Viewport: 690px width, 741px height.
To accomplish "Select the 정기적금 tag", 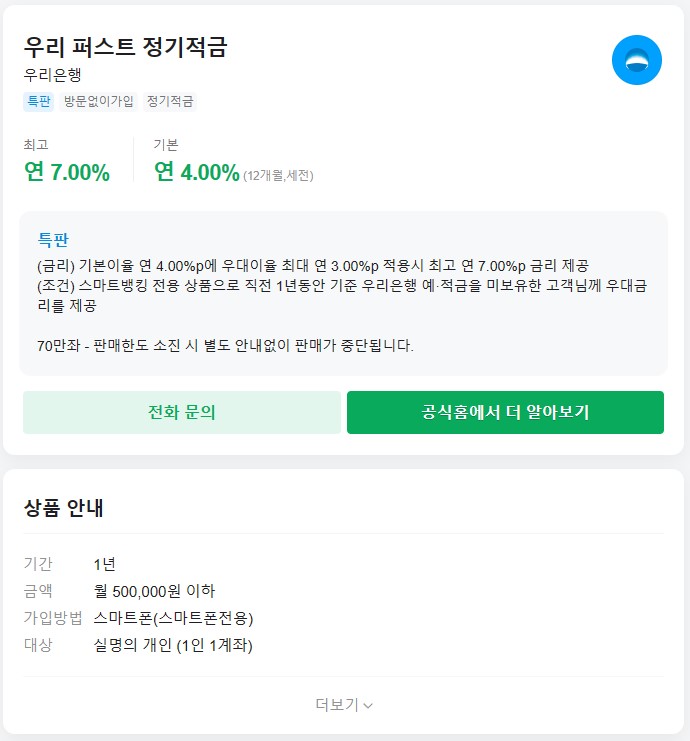I will click(170, 101).
